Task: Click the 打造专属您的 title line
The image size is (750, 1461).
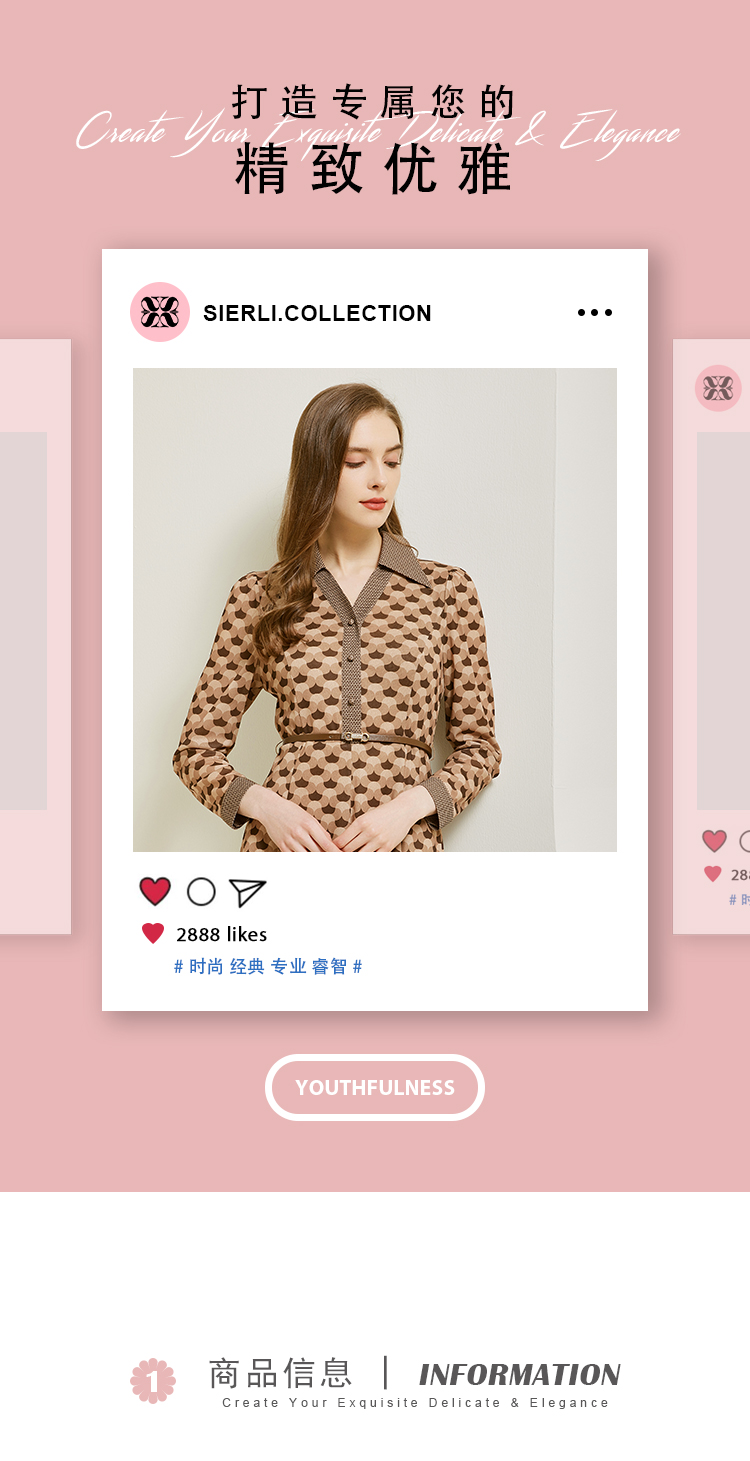Action: pyautogui.click(x=374, y=103)
